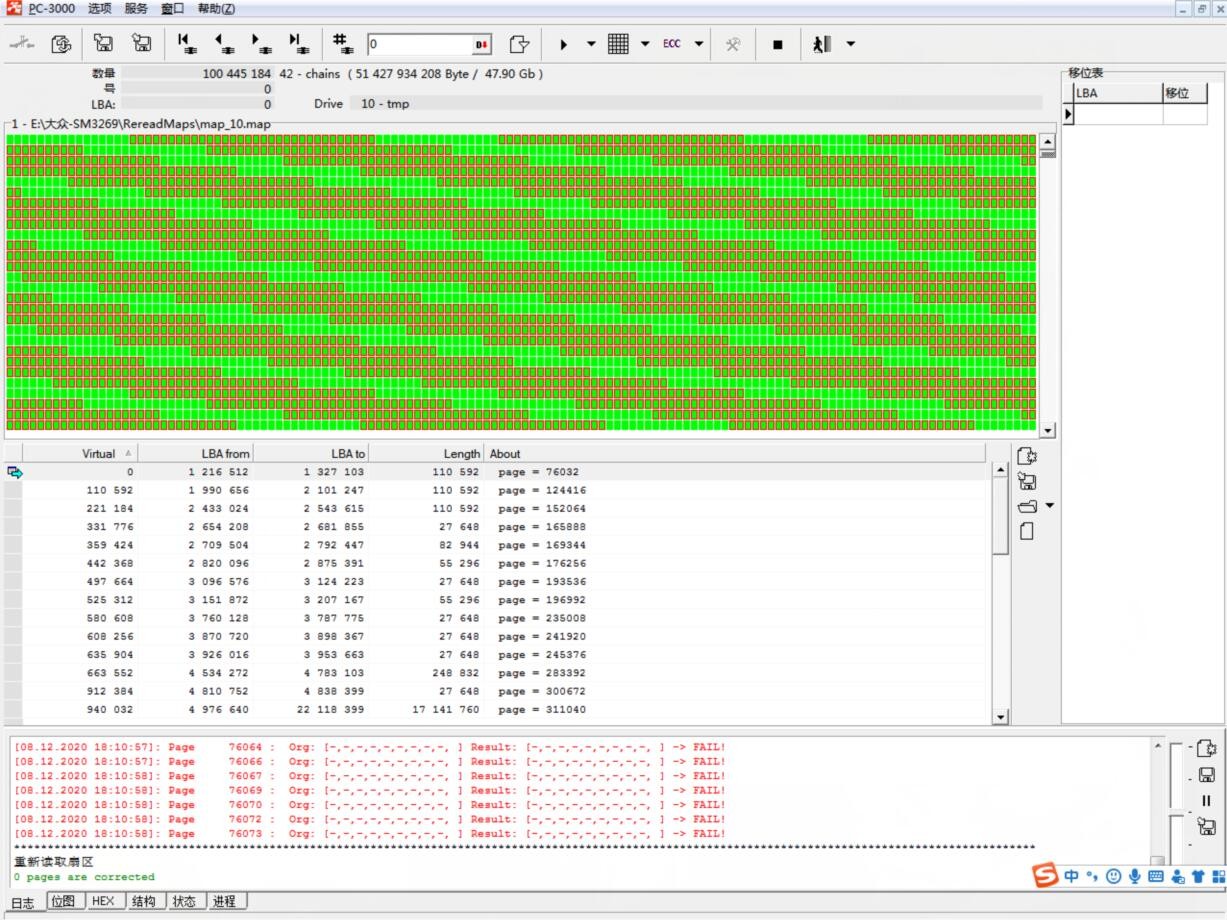Open the ECC dropdown arrow
Screen dimensions: 1227x920
point(699,44)
